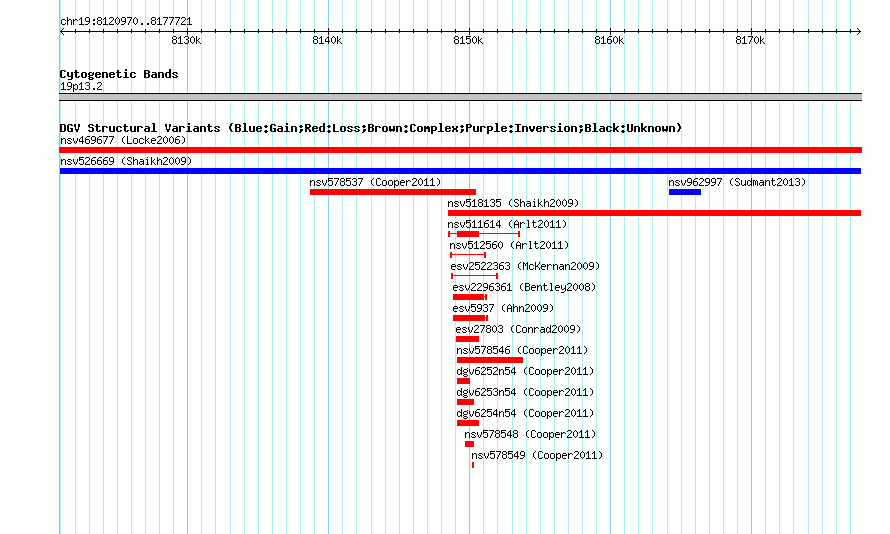This screenshot has width=890, height=534.
Task: Click the label 'nsv578548 (Cooper2011)'
Action: [x=530, y=434]
